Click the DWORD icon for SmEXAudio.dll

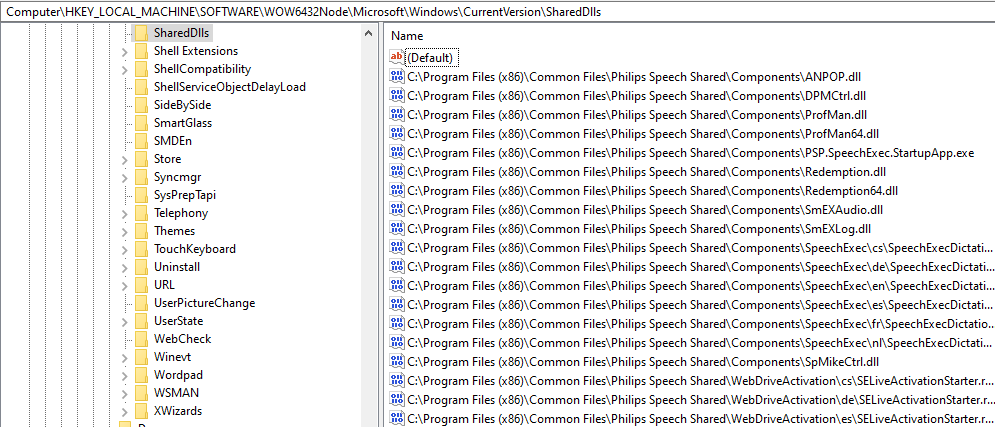tap(397, 209)
